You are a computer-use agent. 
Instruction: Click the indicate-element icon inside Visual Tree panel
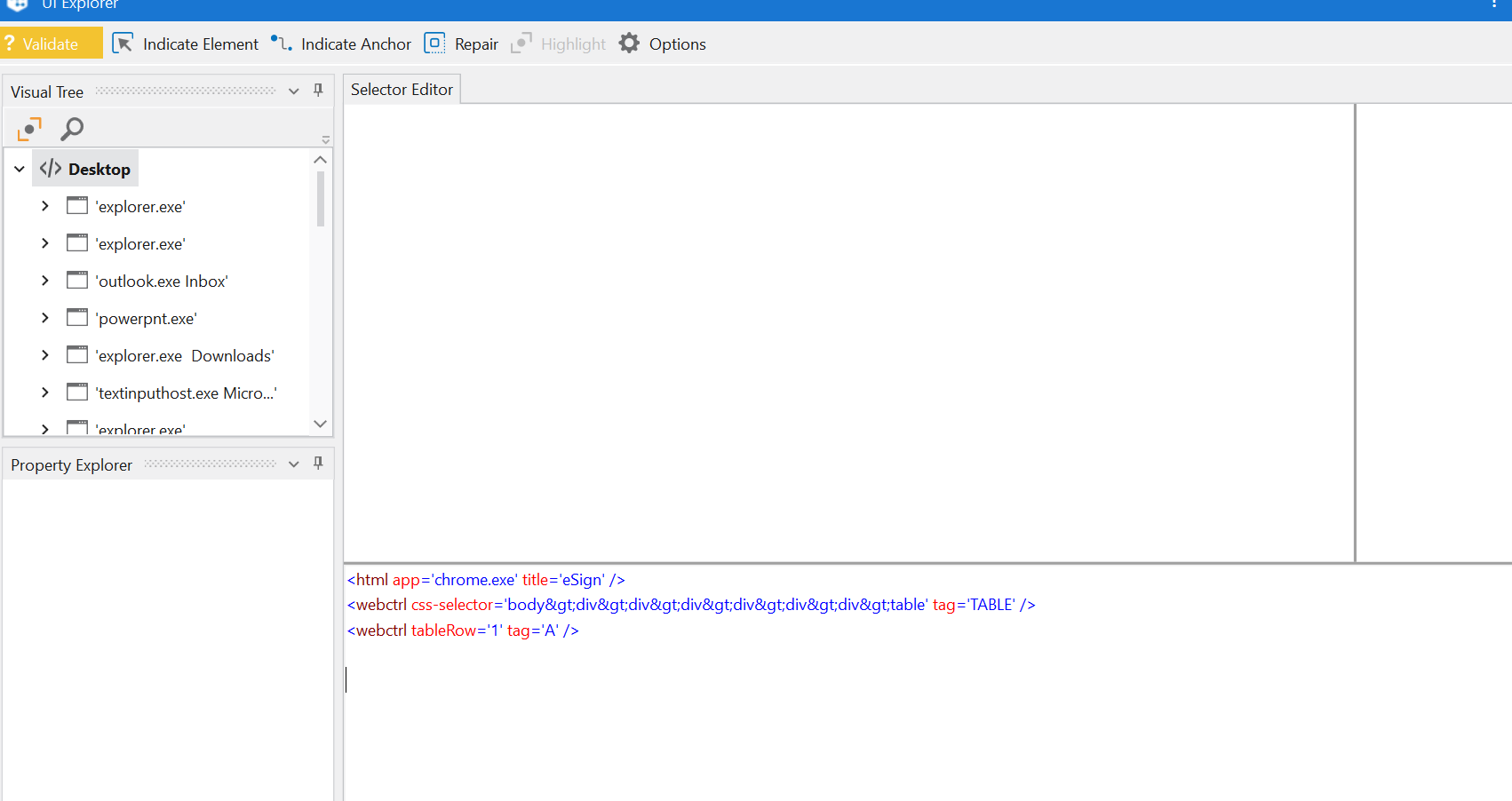[29, 129]
